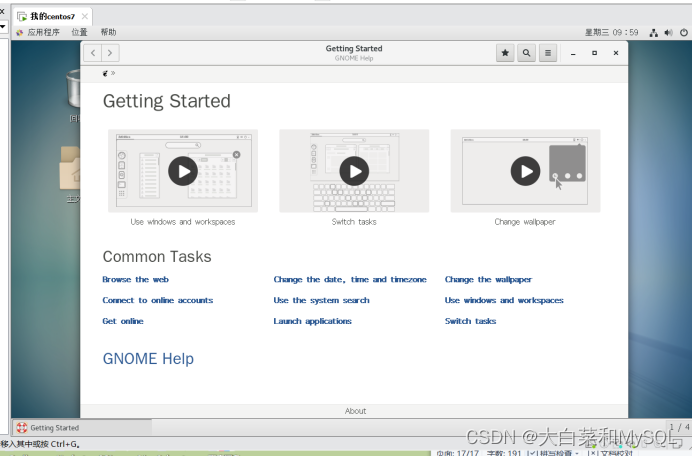This screenshot has height=457, width=692.
Task: Minimize the Getting Started window
Action: 573,53
